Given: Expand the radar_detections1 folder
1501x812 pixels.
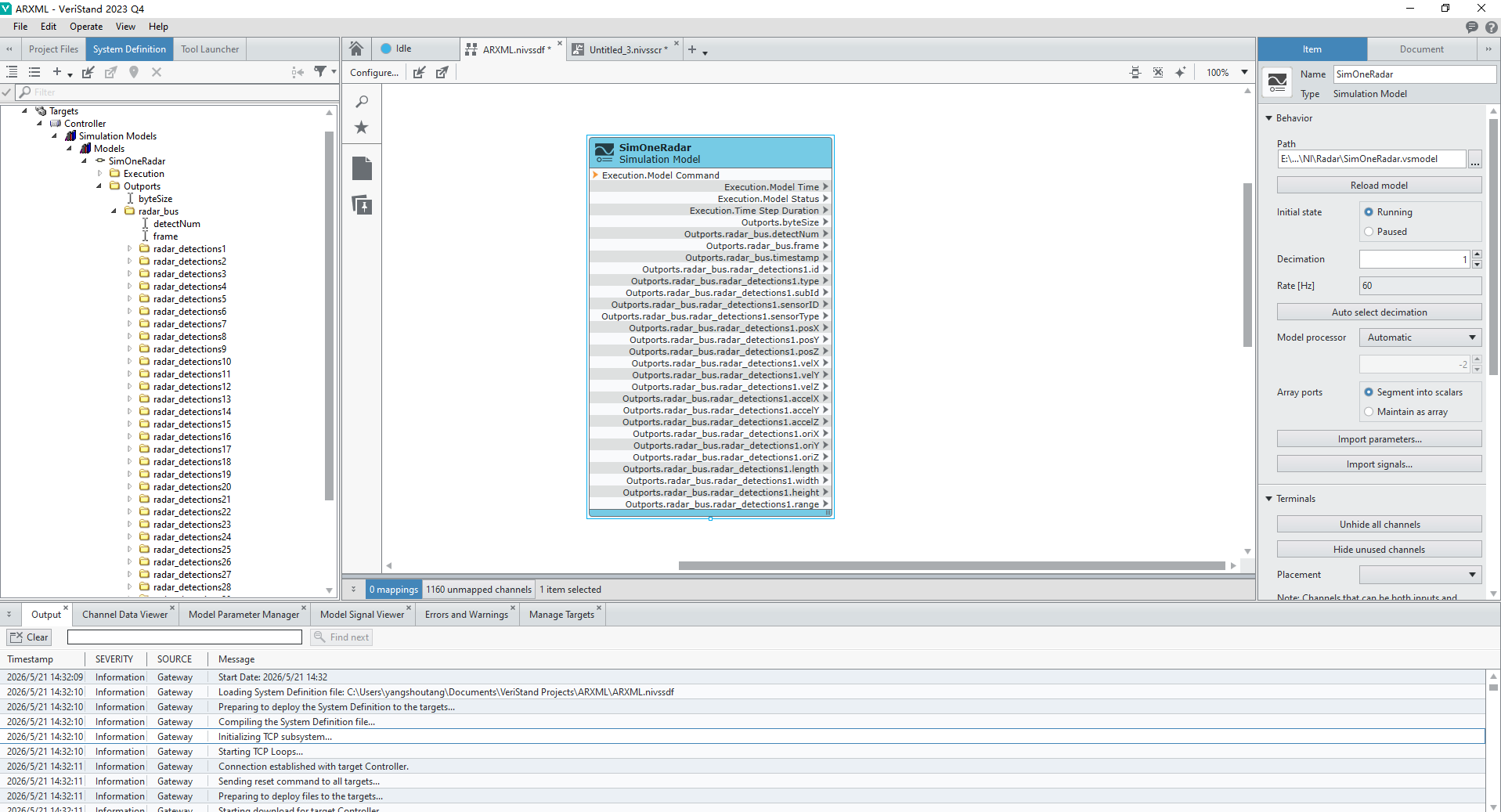Looking at the screenshot, I should 129,249.
